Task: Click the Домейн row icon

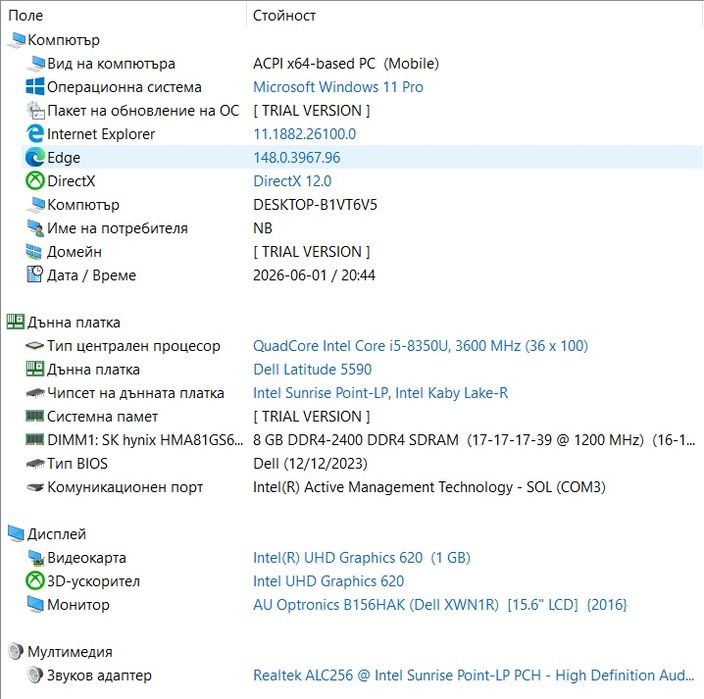Action: (x=34, y=252)
